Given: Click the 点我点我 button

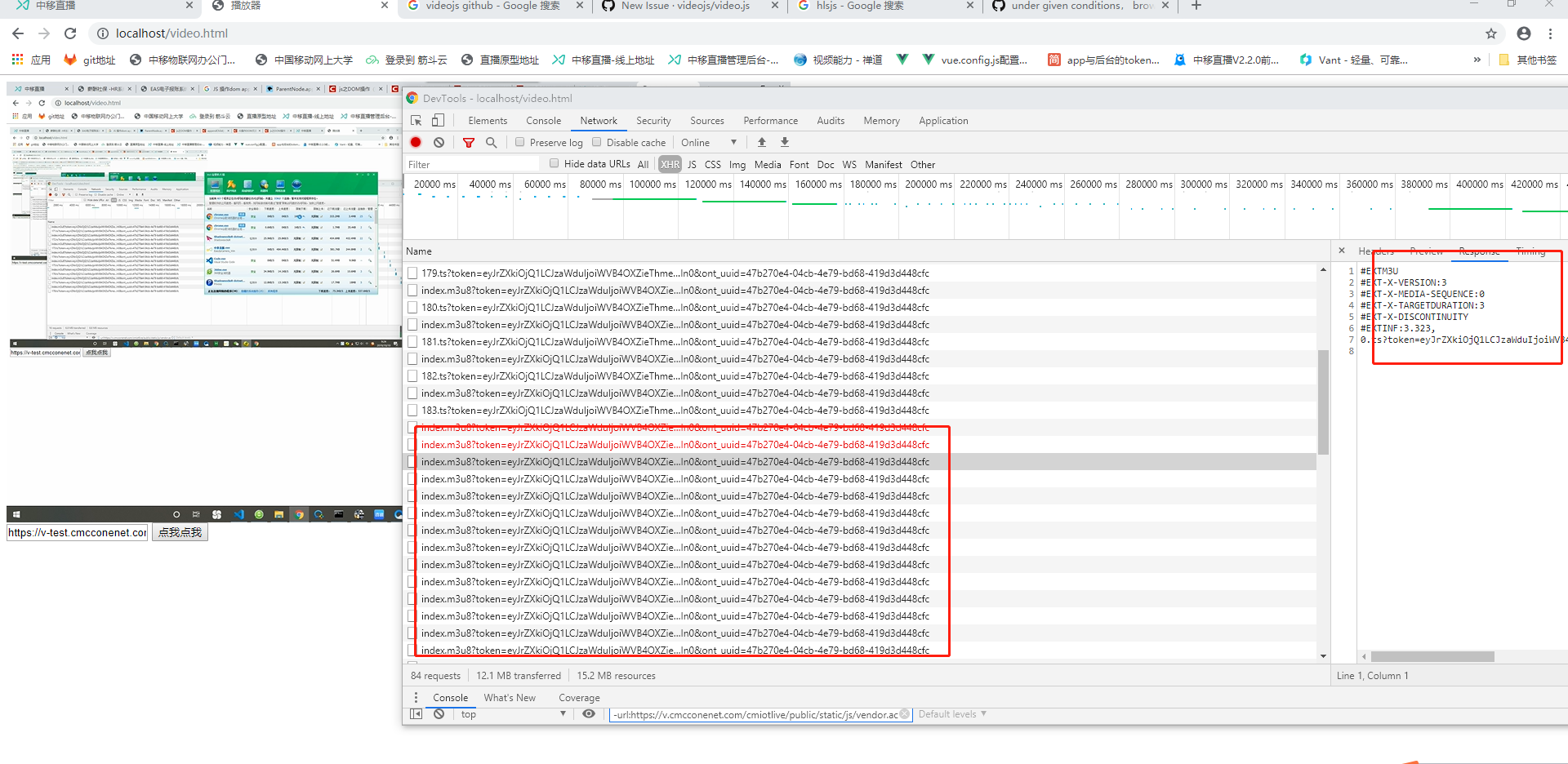Looking at the screenshot, I should click(179, 531).
